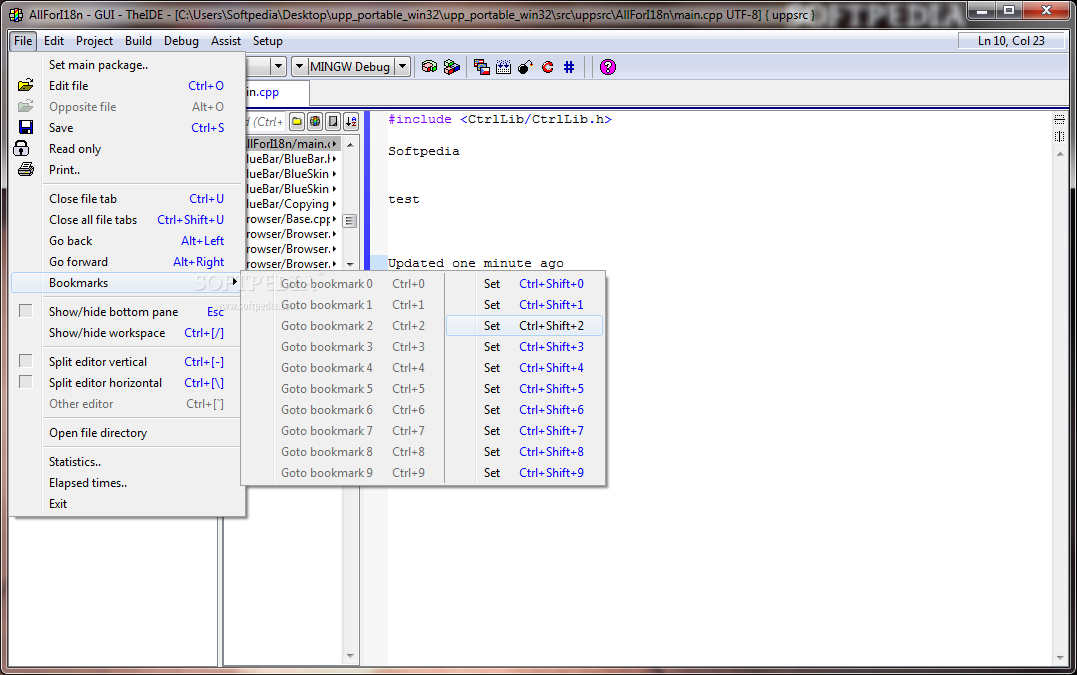Open the right arrow of the MINGW Debug box
Image resolution: width=1077 pixels, height=675 pixels.
[403, 67]
